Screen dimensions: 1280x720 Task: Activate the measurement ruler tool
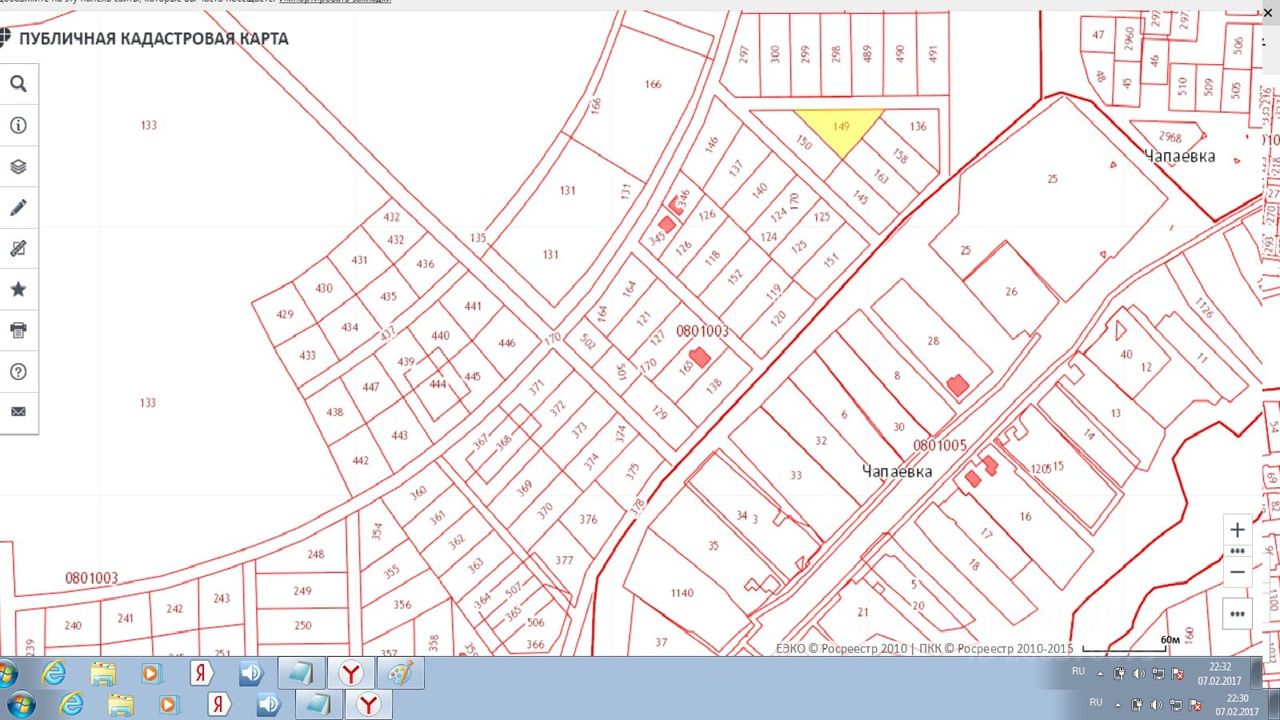18,249
